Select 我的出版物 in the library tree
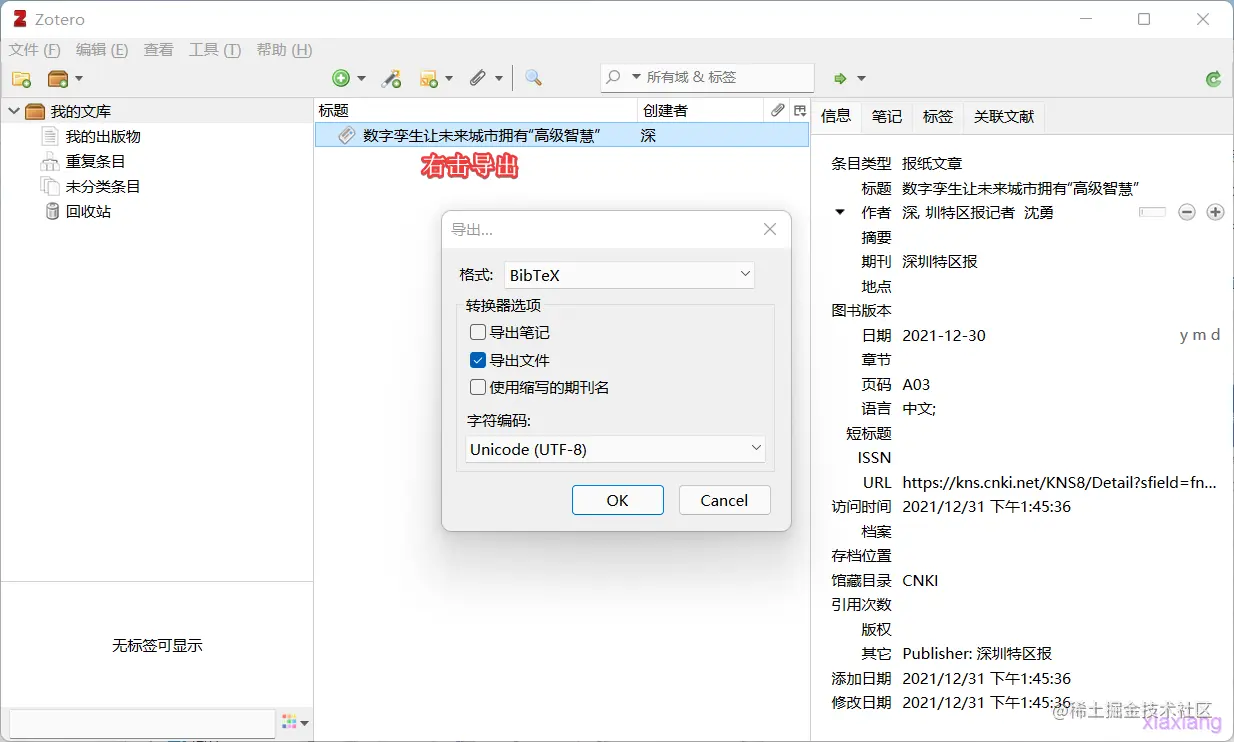This screenshot has width=1234, height=742. [103, 136]
